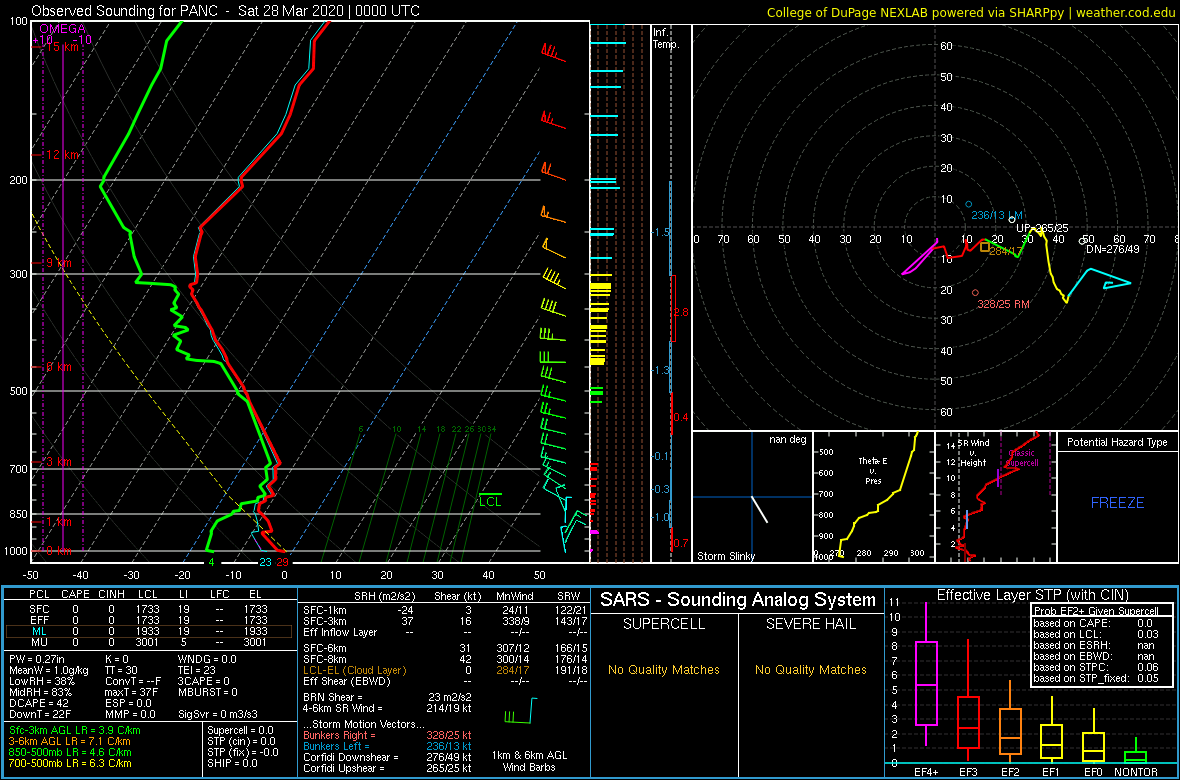Click the UP=265/25 Corfidi upshear marker
Screen dimensions: 1180x780
point(1012,220)
